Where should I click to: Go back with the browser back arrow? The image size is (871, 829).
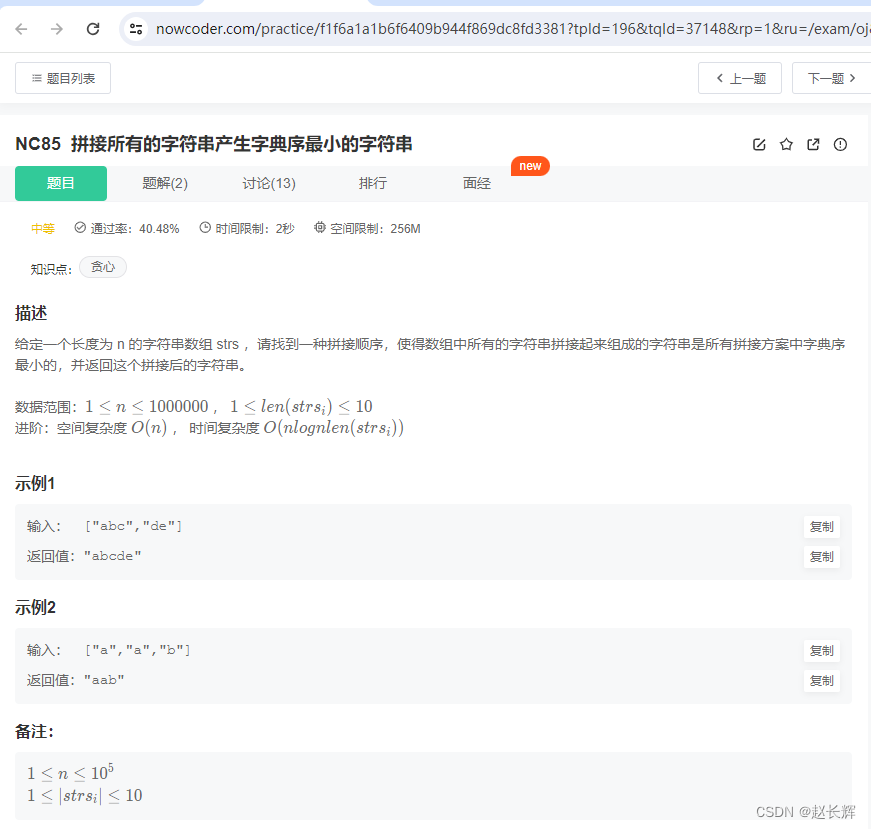(22, 29)
